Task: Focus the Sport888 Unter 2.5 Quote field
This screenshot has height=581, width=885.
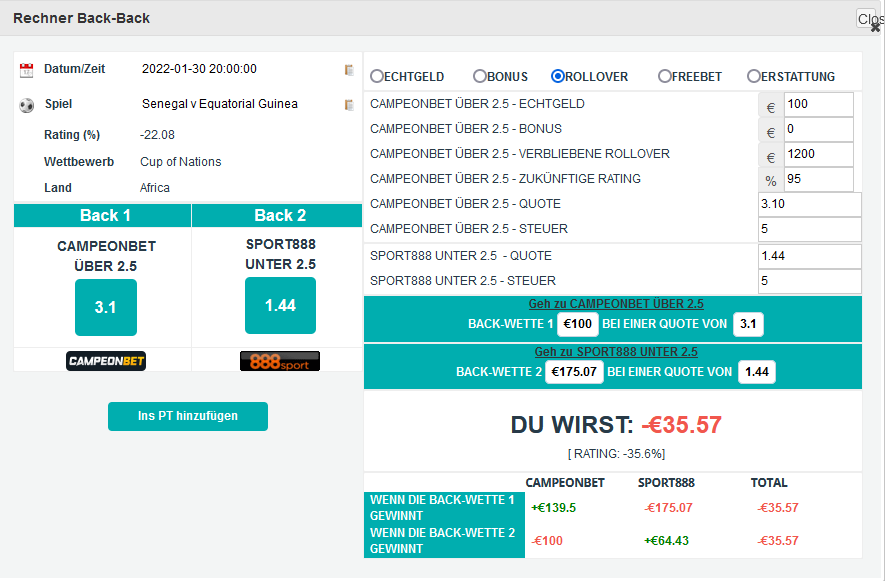Action: click(810, 256)
